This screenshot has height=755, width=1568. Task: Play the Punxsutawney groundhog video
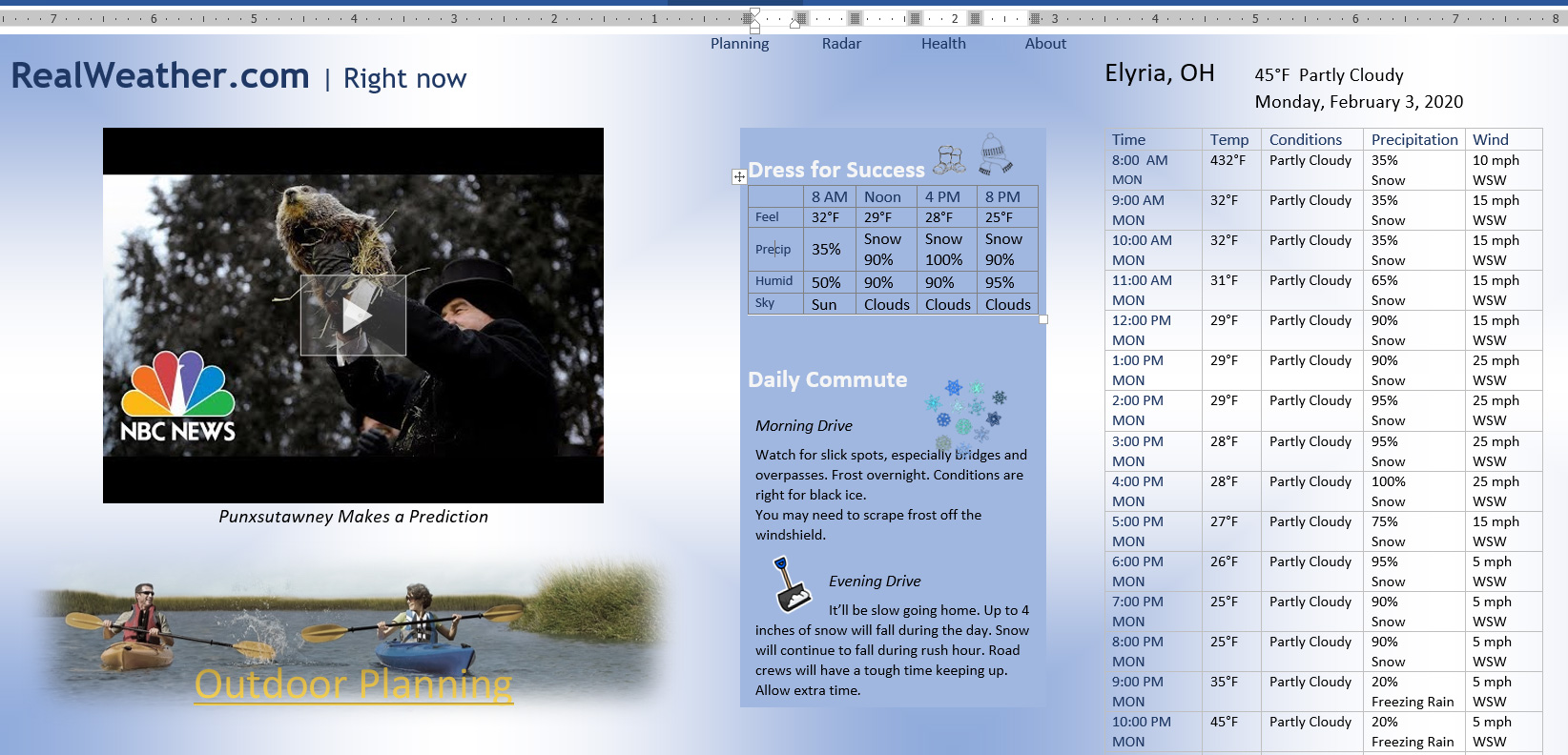click(353, 316)
